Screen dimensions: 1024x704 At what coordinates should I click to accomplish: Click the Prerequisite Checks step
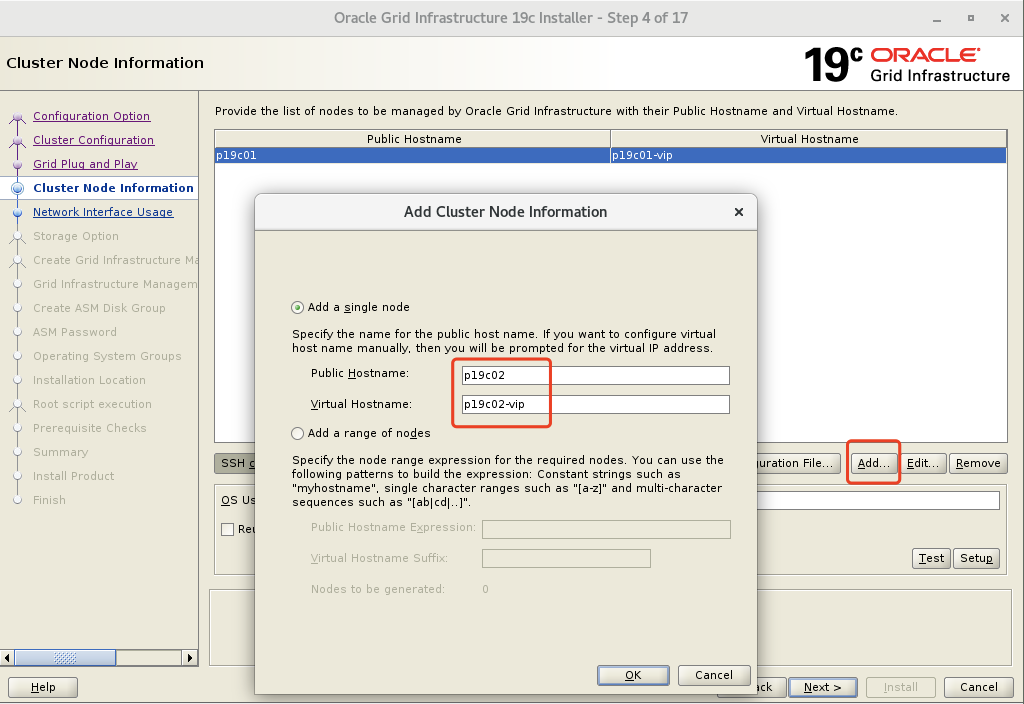tap(89, 428)
